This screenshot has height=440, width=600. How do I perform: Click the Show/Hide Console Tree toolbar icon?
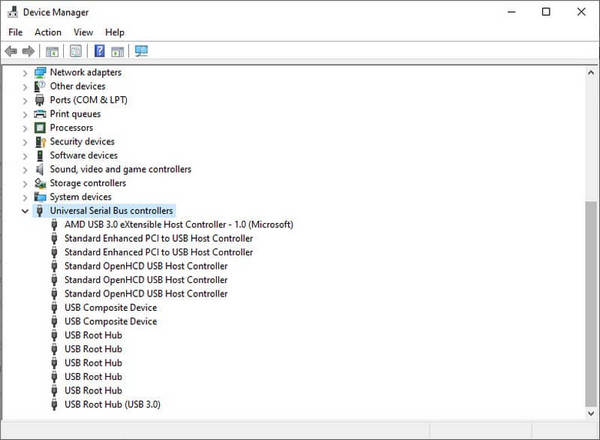point(52,51)
